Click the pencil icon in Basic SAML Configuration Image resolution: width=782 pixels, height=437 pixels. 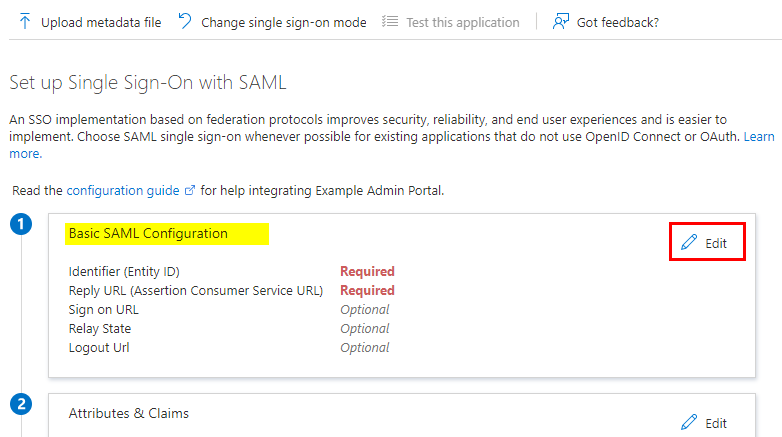(689, 242)
